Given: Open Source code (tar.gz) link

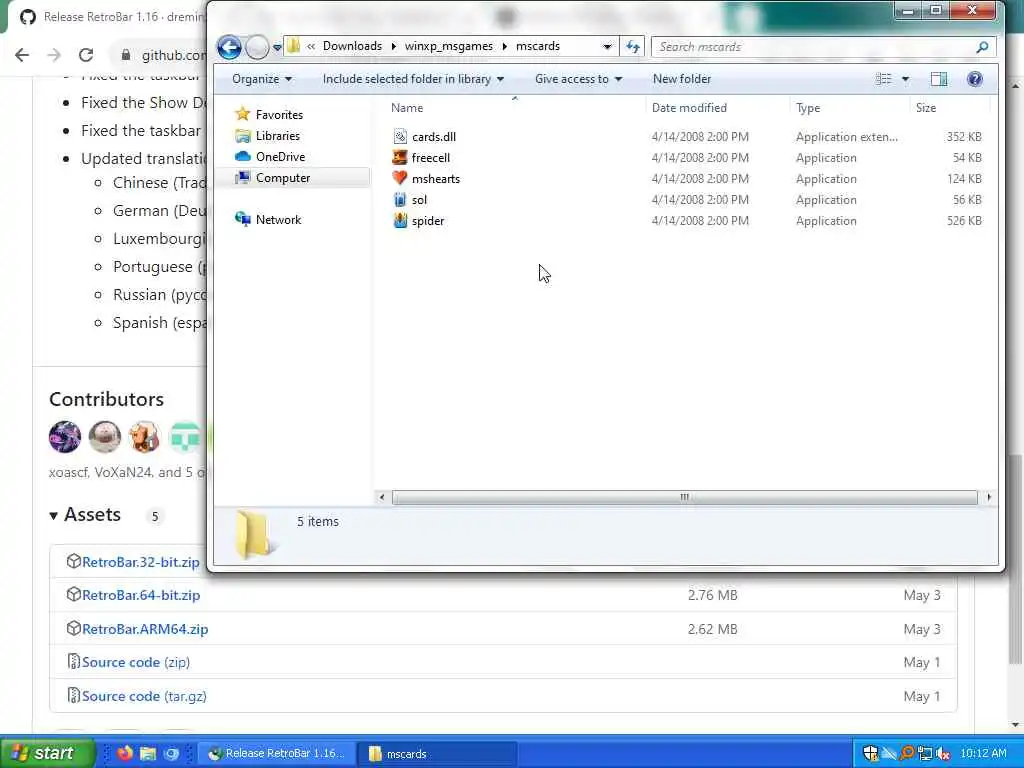Looking at the screenshot, I should [x=144, y=696].
